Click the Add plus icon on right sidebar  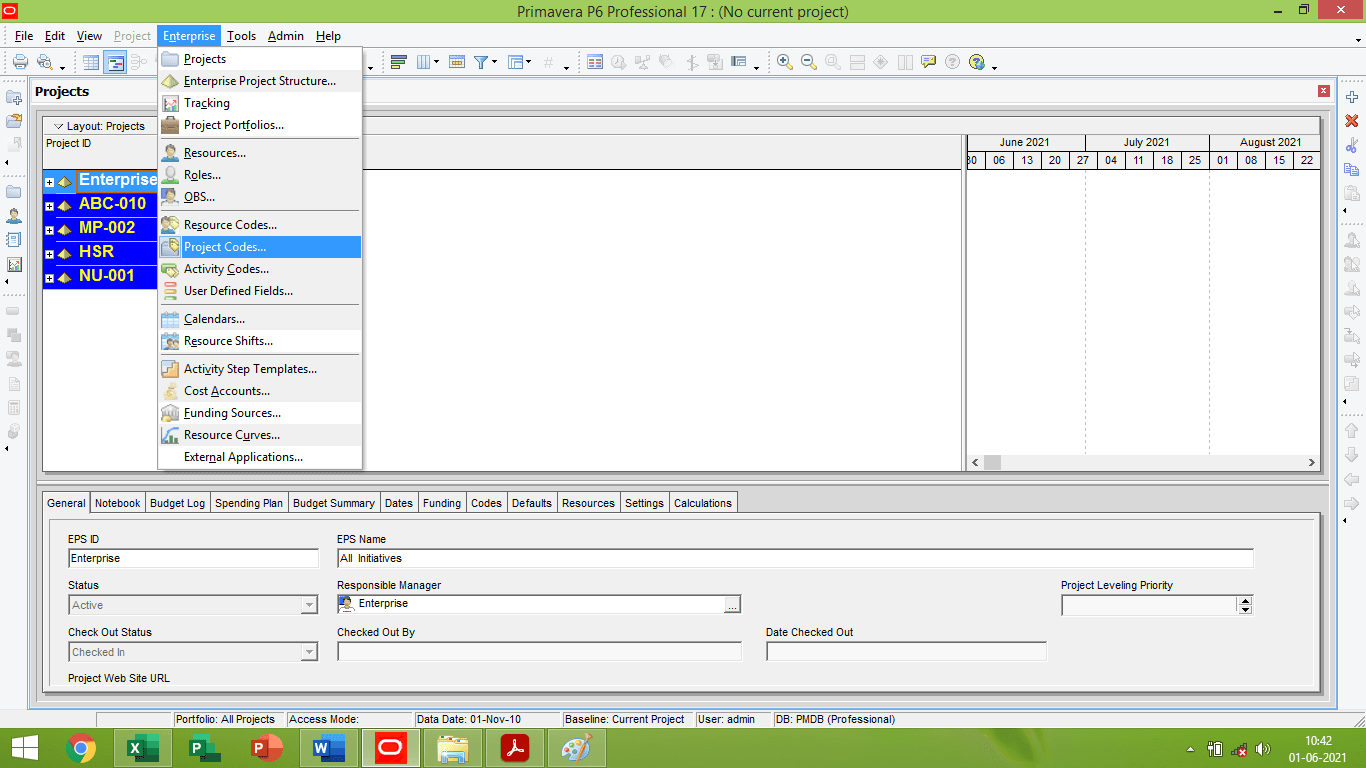[1352, 97]
